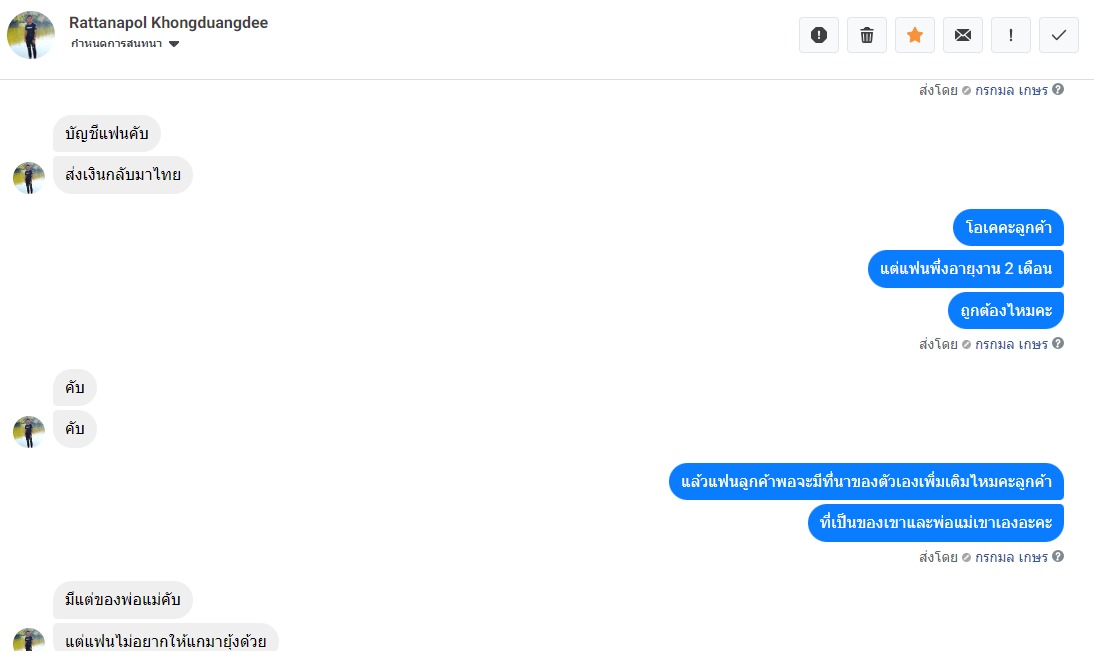Click the กำหนดการสนทนา label under the name
This screenshot has width=1094, height=657.
click(x=117, y=43)
